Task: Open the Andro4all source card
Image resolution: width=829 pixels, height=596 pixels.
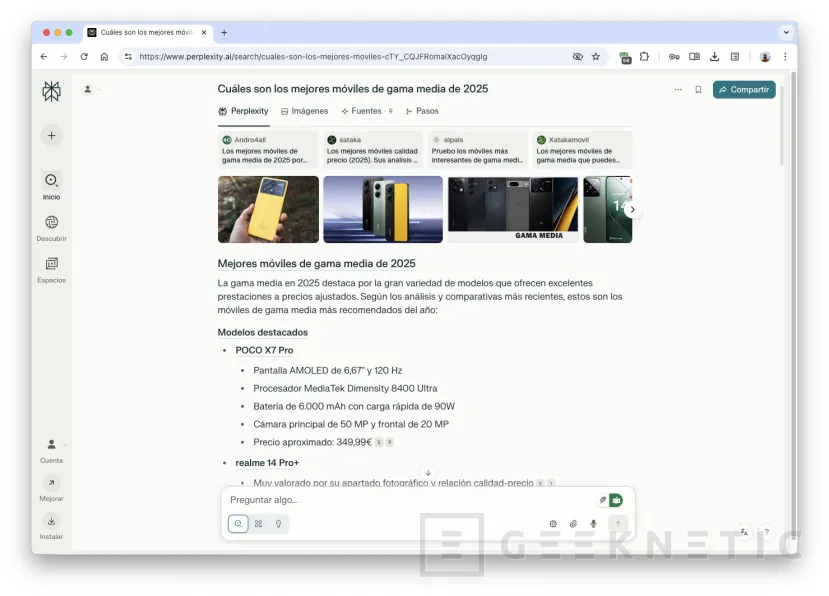Action: [x=268, y=150]
